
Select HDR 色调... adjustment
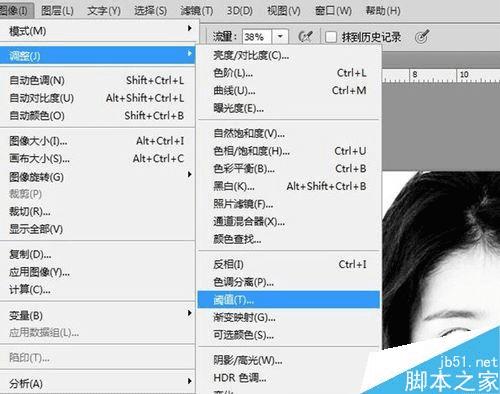pos(289,378)
